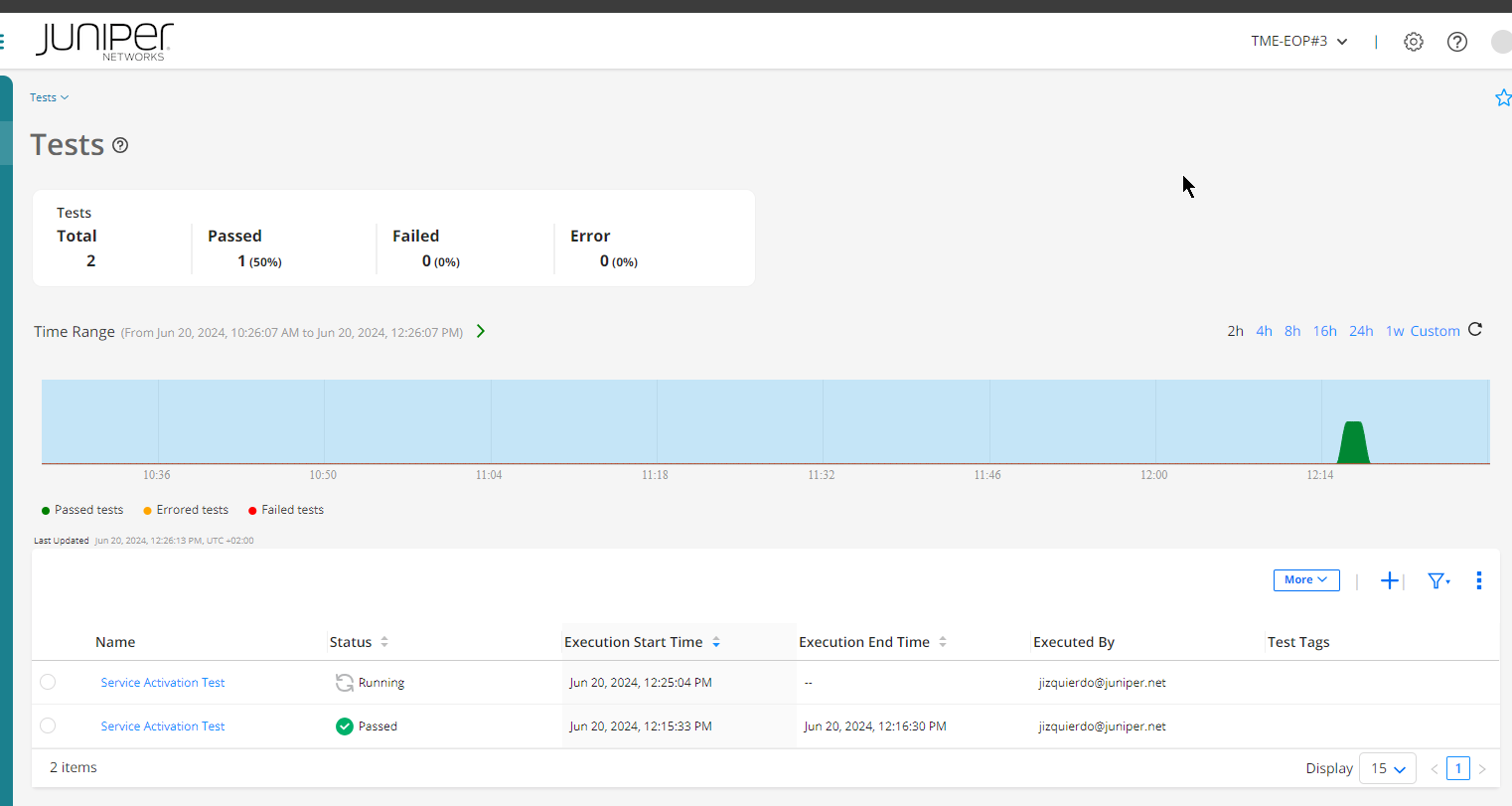Select the 1w time range
The image size is (1512, 806).
tap(1395, 331)
